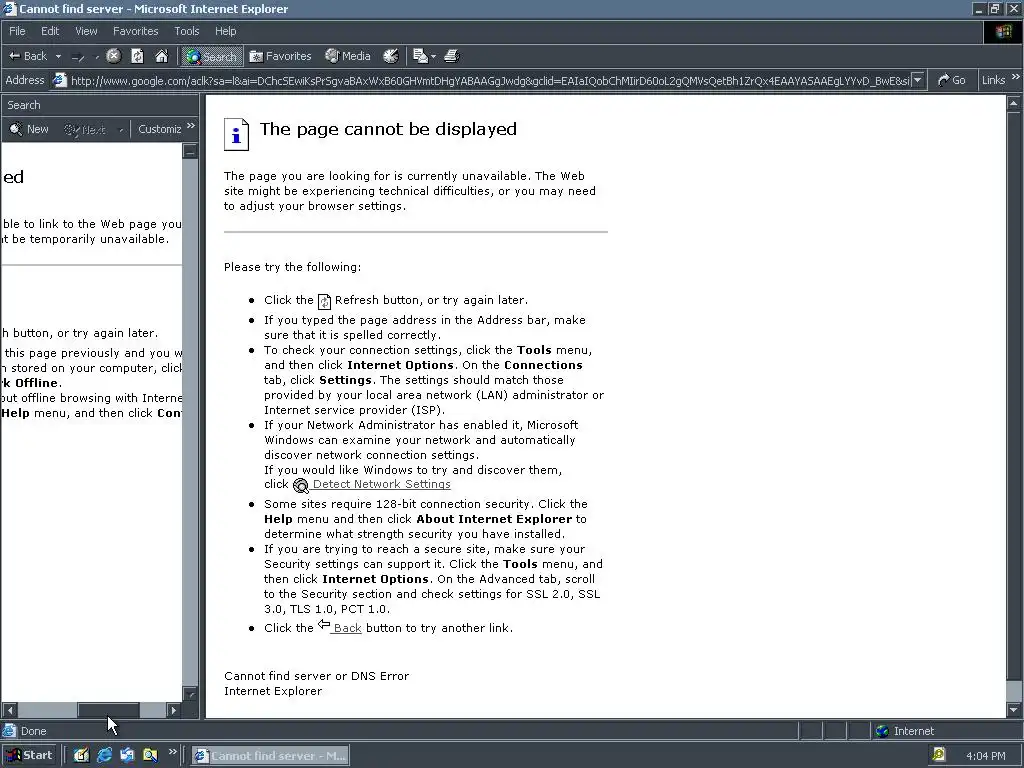Click the 4:04 PM clock
The height and width of the screenshot is (768, 1024).
(985, 756)
